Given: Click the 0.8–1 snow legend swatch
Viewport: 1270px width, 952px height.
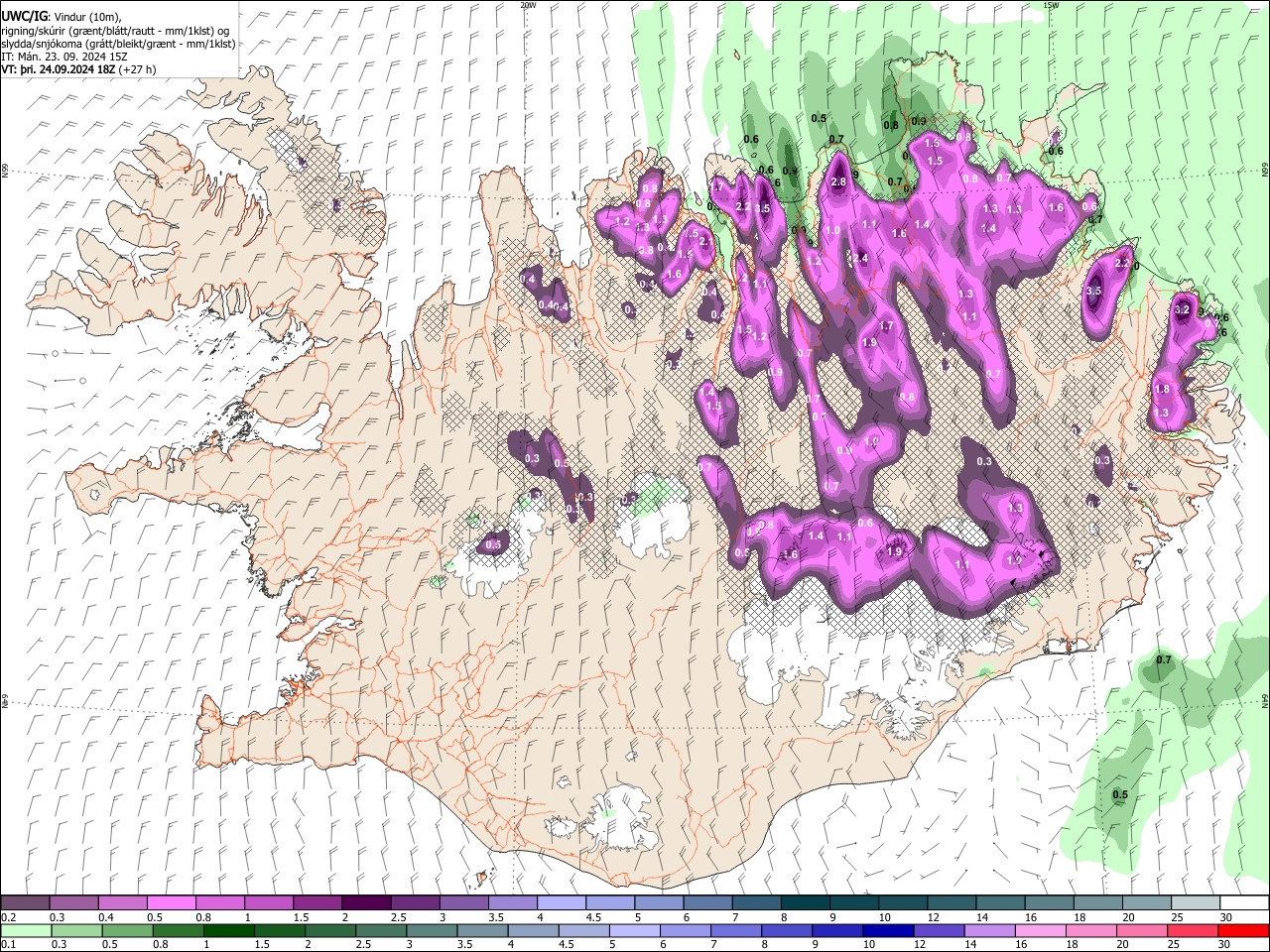Looking at the screenshot, I should point(220,903).
